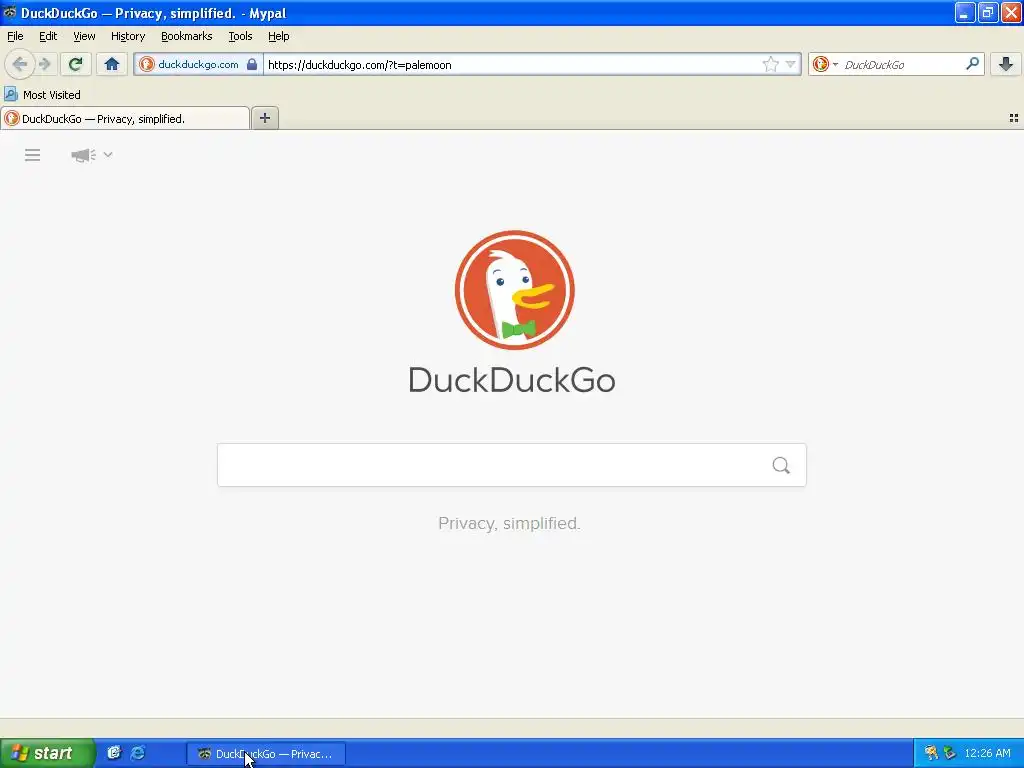This screenshot has height=768, width=1024.
Task: Click the DuckDuckGo taskbar window button
Action: (266, 754)
